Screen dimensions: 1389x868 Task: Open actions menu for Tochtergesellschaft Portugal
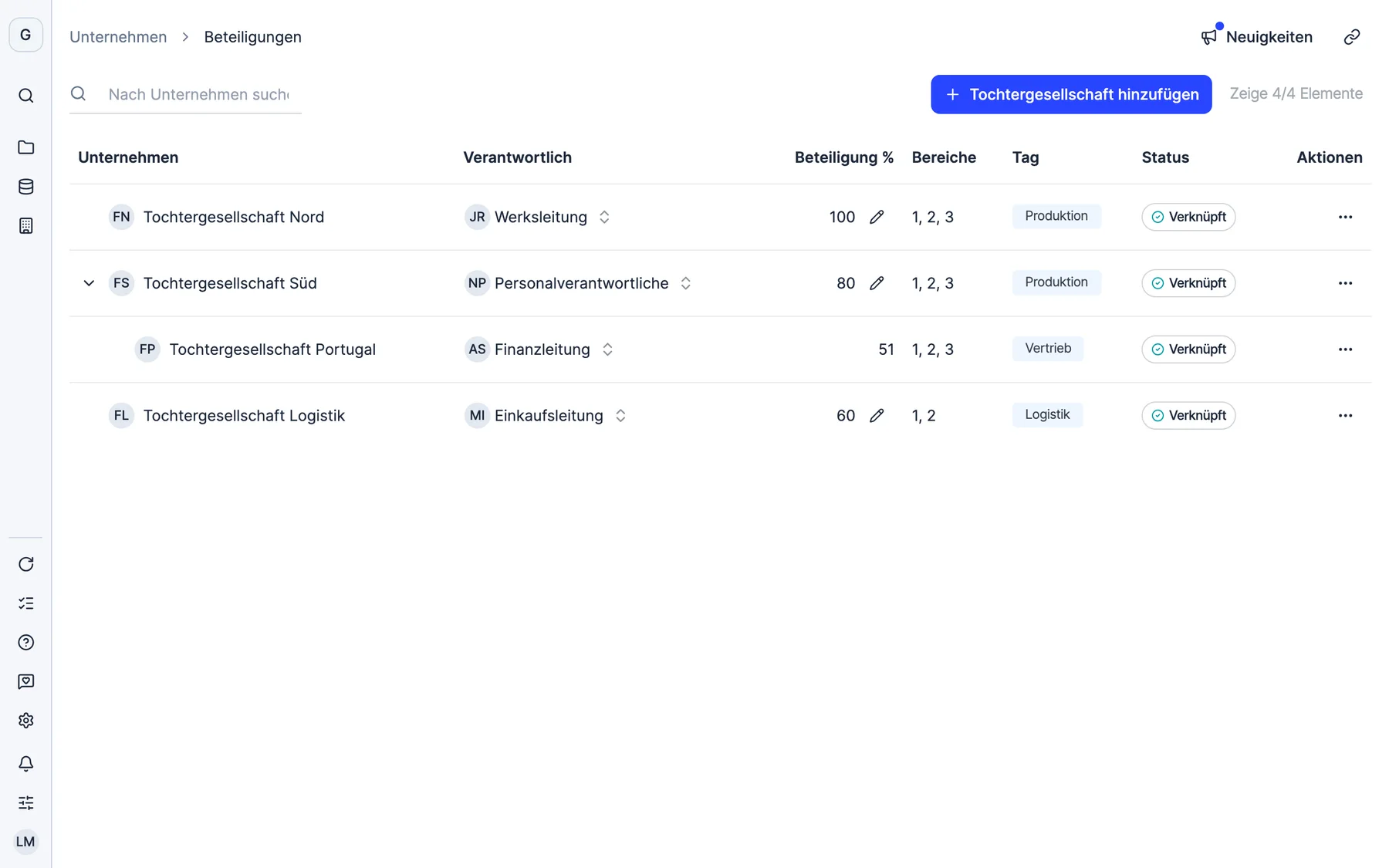[x=1345, y=350]
